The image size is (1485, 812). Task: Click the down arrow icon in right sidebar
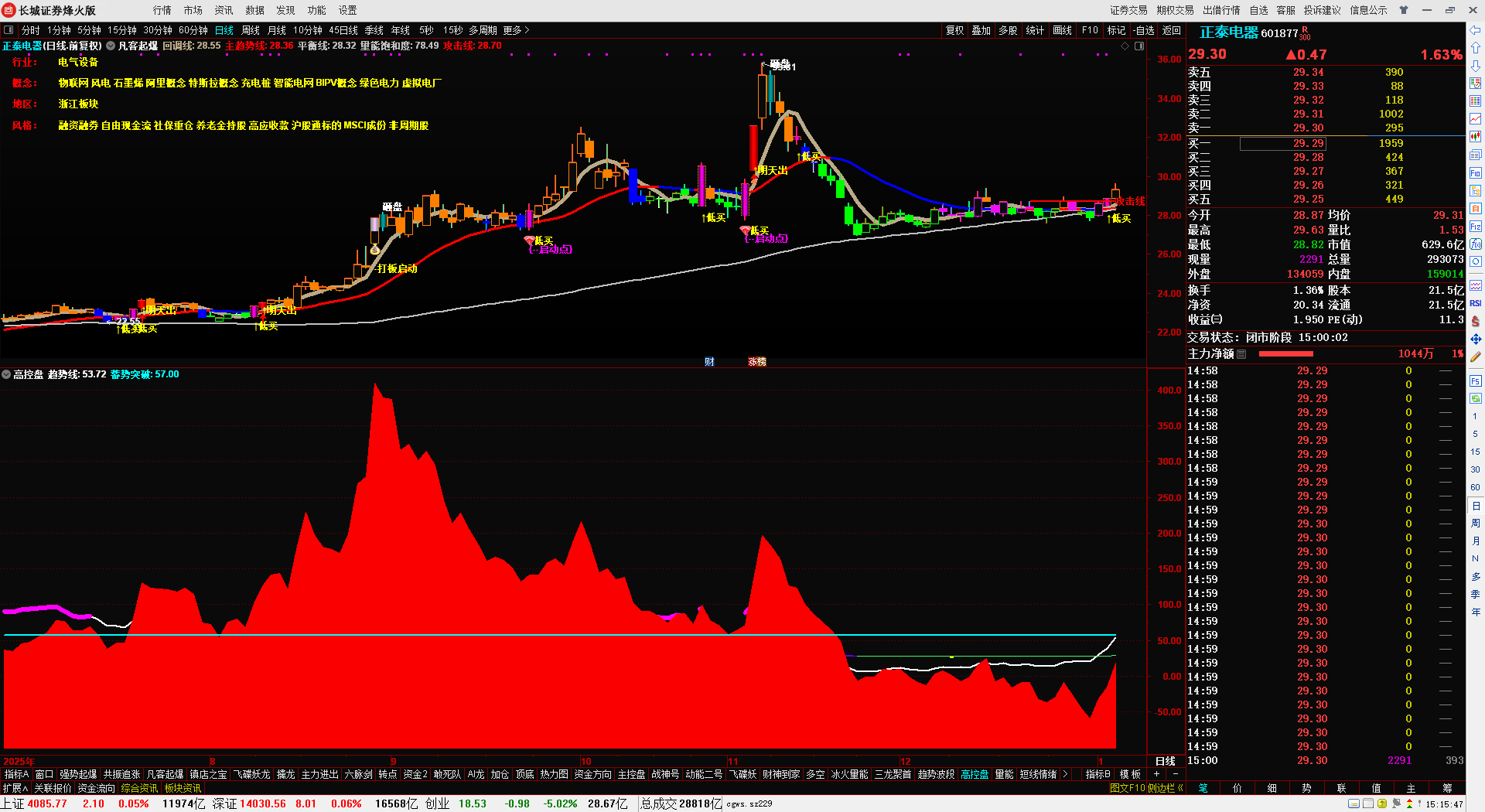coord(1476,66)
